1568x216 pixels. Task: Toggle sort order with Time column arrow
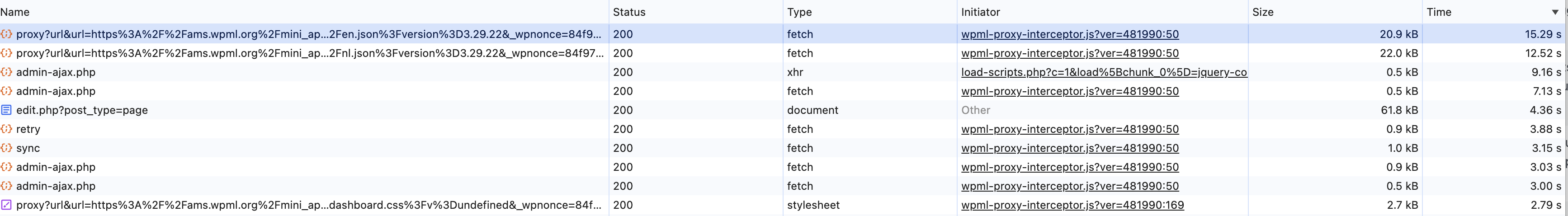(1554, 12)
